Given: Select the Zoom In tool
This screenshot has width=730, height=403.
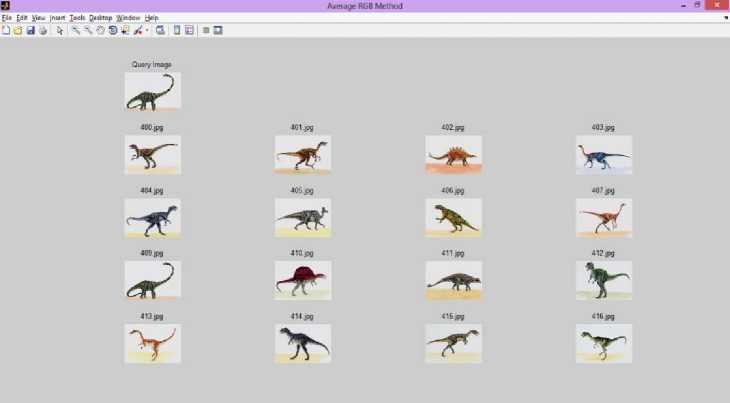Looking at the screenshot, I should pos(76,30).
